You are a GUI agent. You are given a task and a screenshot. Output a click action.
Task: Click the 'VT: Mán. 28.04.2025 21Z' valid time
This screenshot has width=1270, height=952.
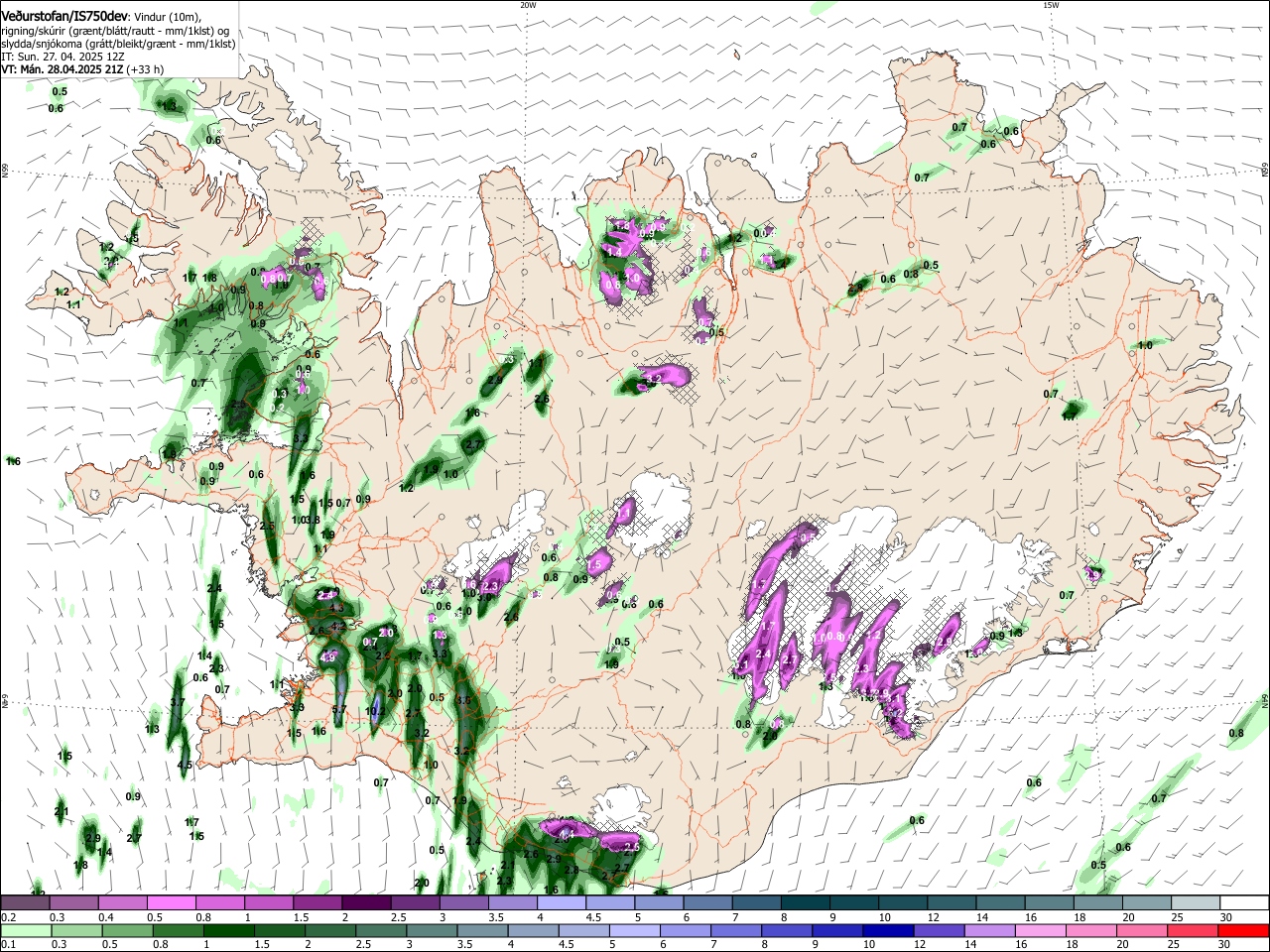click(x=63, y=69)
